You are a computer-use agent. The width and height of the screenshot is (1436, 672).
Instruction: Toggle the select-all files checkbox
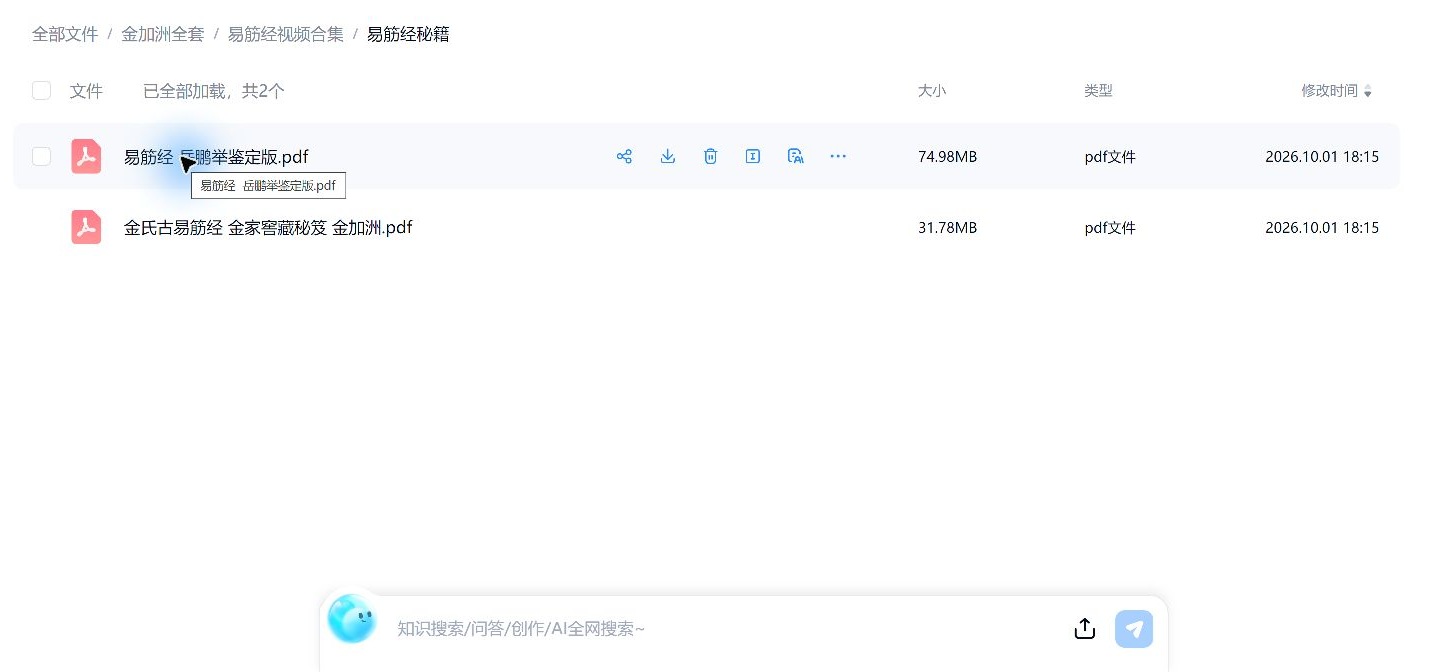click(41, 91)
